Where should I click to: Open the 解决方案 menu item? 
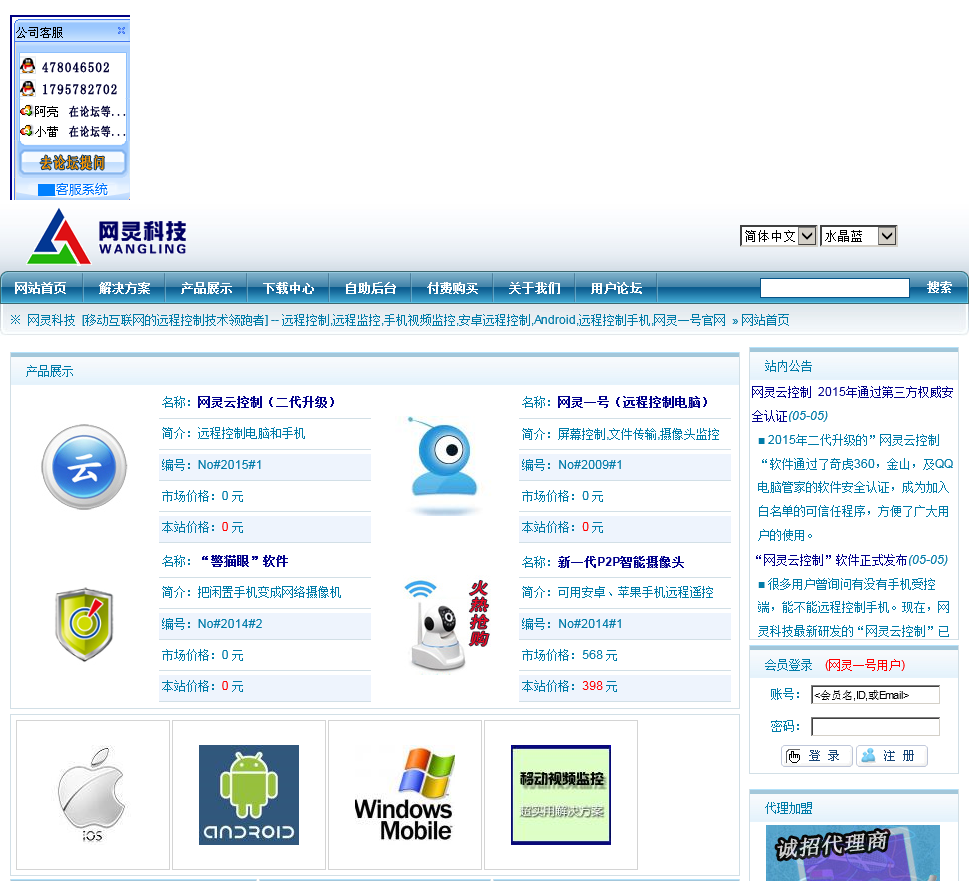[x=124, y=288]
